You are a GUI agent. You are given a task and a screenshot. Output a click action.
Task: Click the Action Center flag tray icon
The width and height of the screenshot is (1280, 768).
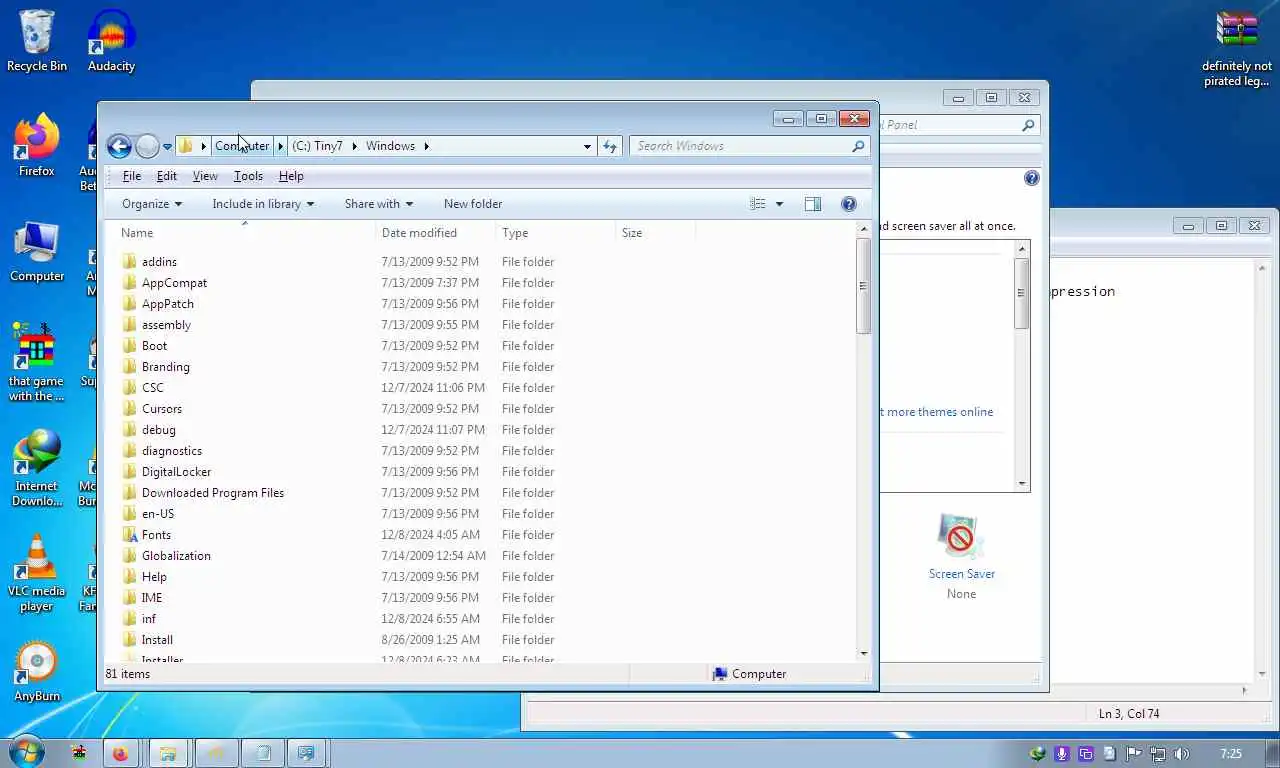[x=1134, y=754]
